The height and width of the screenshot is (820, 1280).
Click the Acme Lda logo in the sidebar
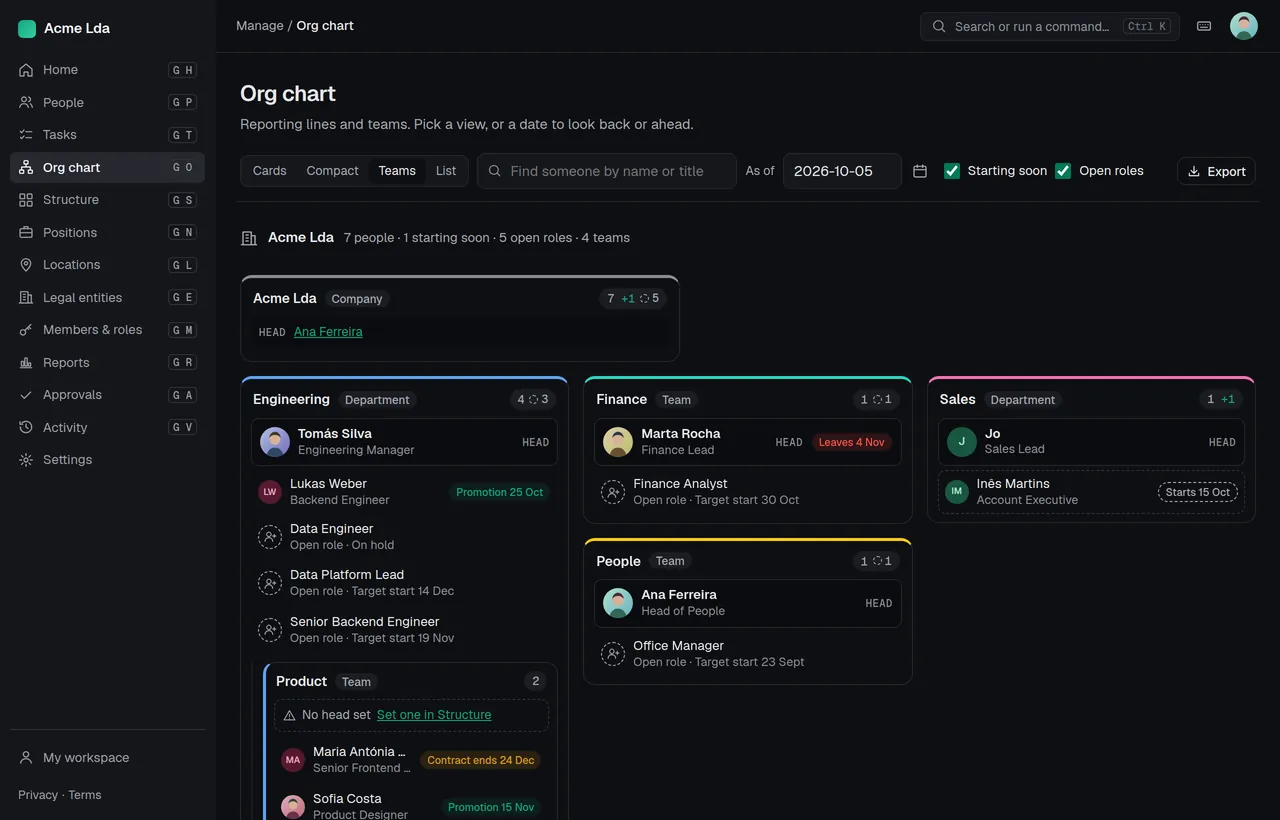27,29
